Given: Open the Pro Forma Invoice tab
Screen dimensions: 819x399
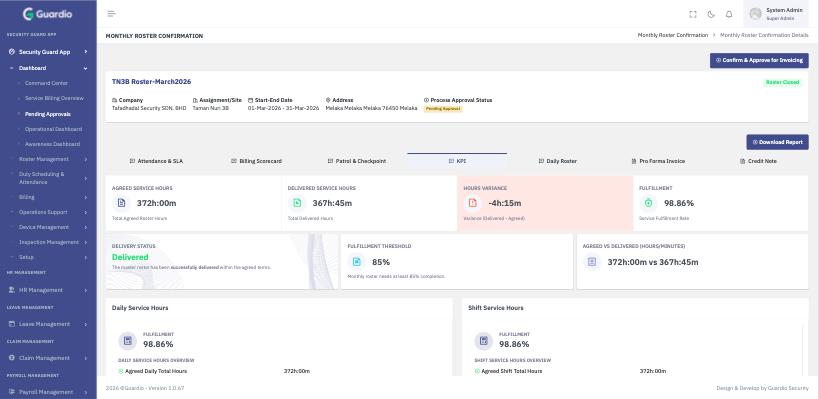Looking at the screenshot, I should pyautogui.click(x=658, y=161).
